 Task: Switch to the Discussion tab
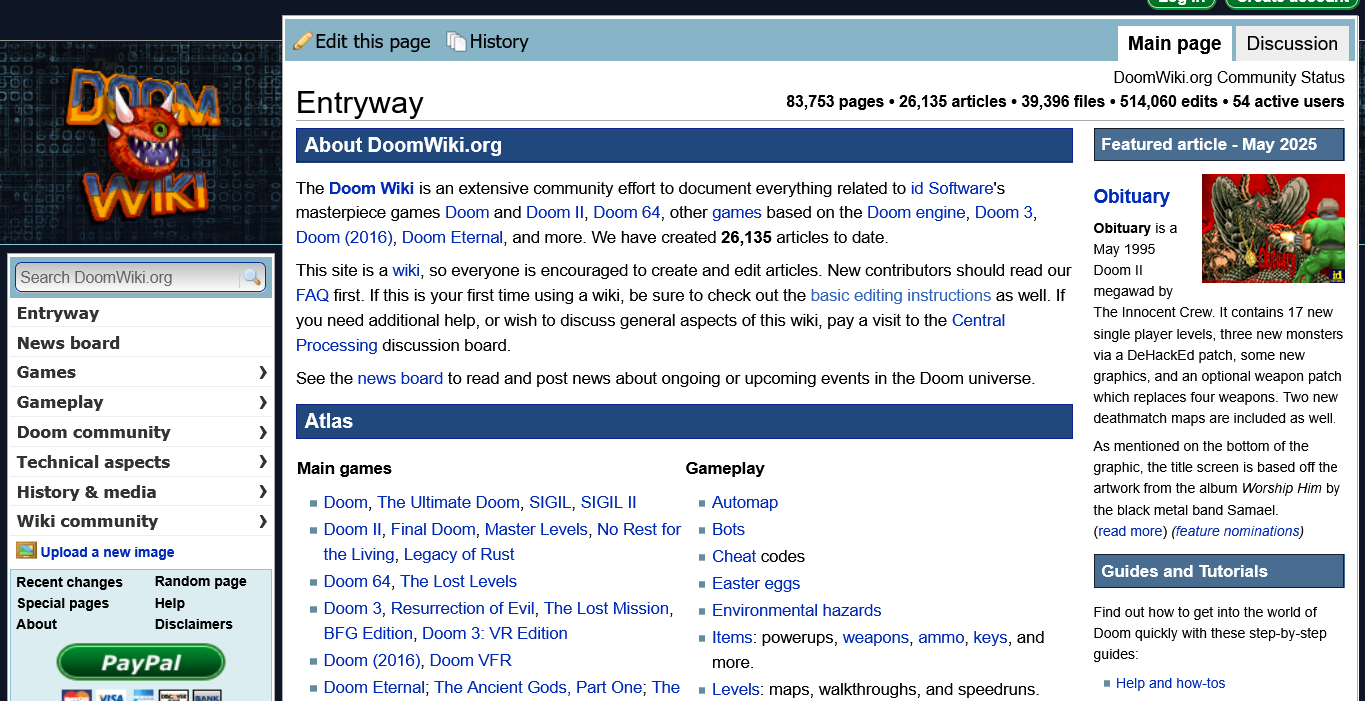[1291, 44]
